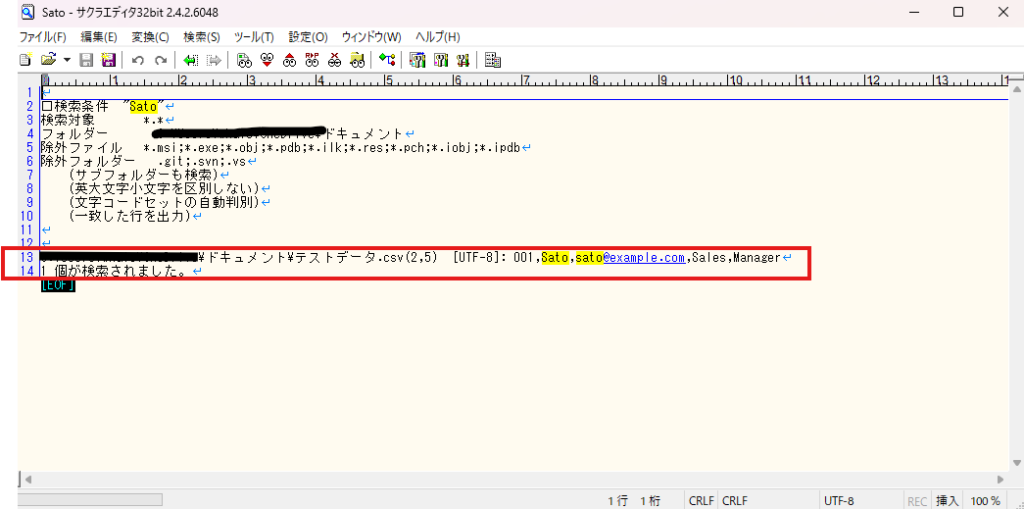1024x509 pixels.
Task: Click the Find binoculars icon
Action: pos(244,60)
